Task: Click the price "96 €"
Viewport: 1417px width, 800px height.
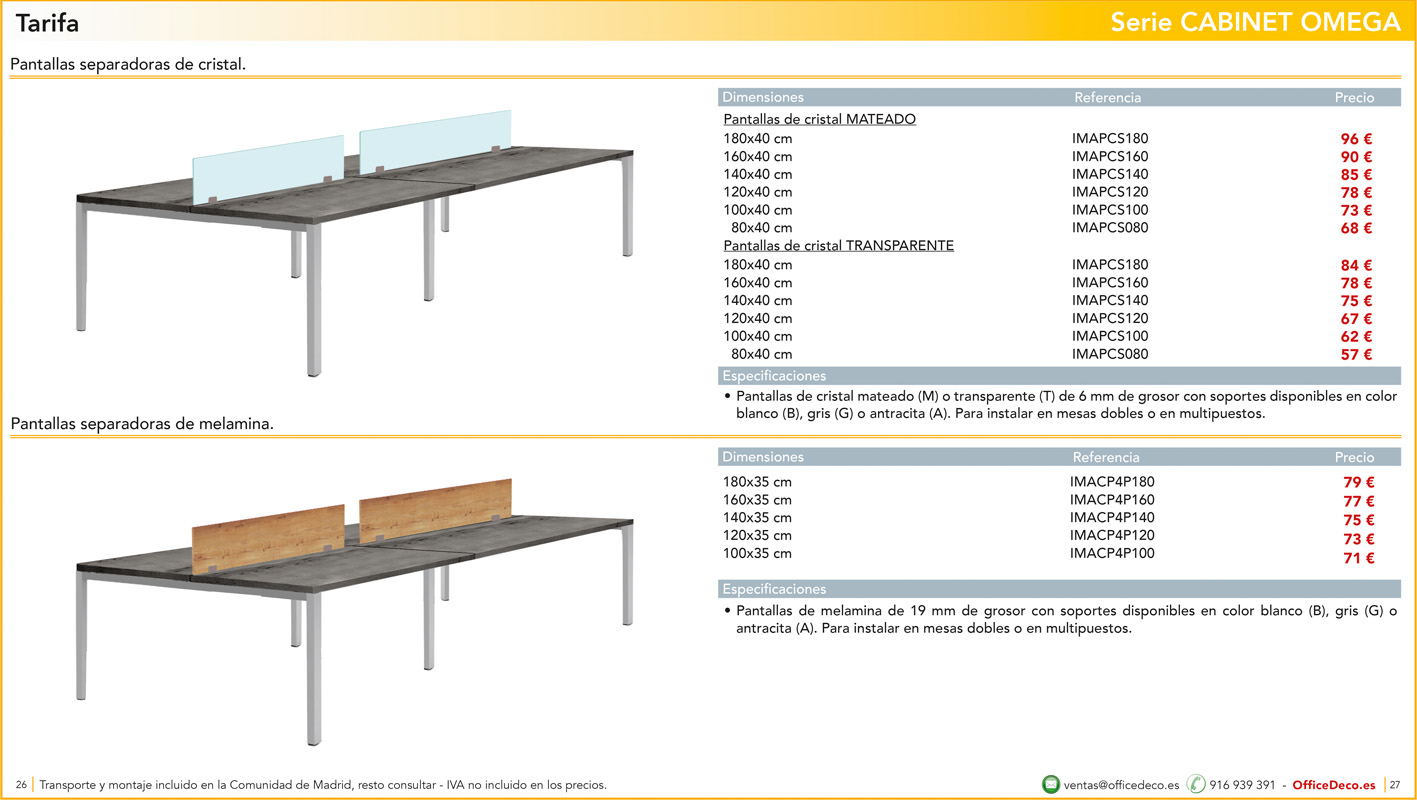Action: pos(1356,140)
